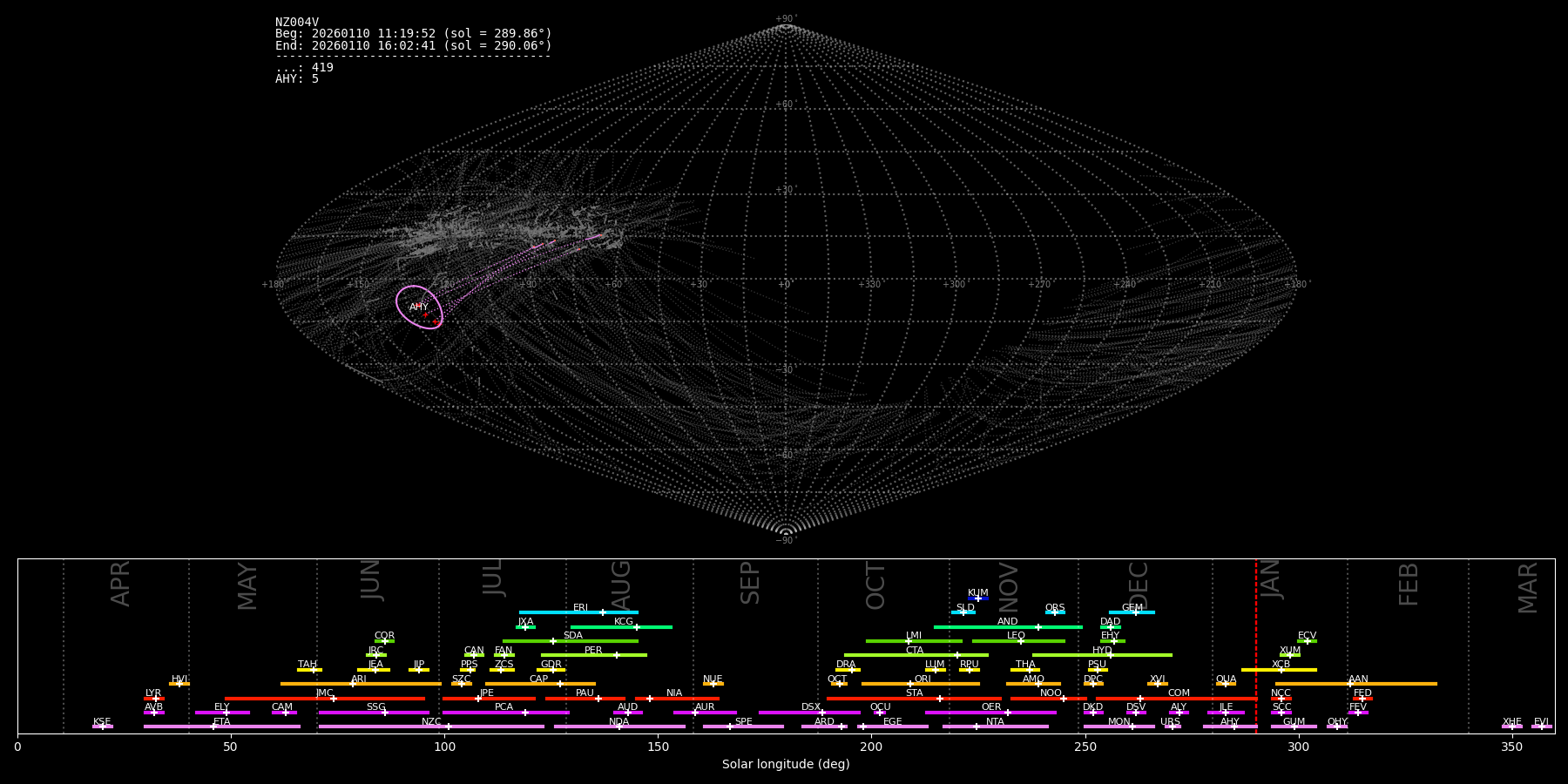Screen dimensions: 1568x784
Task: Click the AUG month label
Action: pos(621,585)
